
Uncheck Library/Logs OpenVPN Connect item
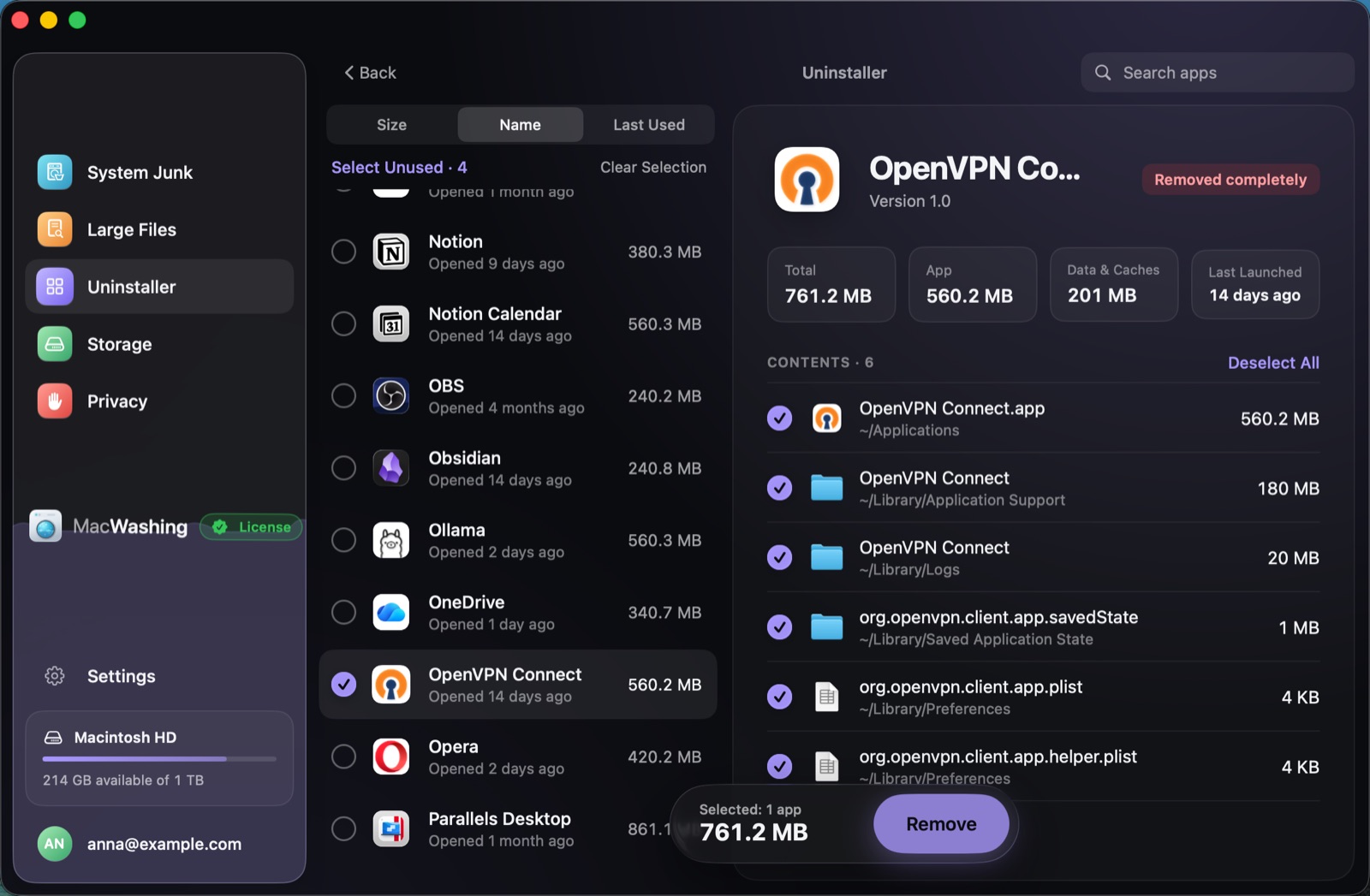tap(779, 558)
